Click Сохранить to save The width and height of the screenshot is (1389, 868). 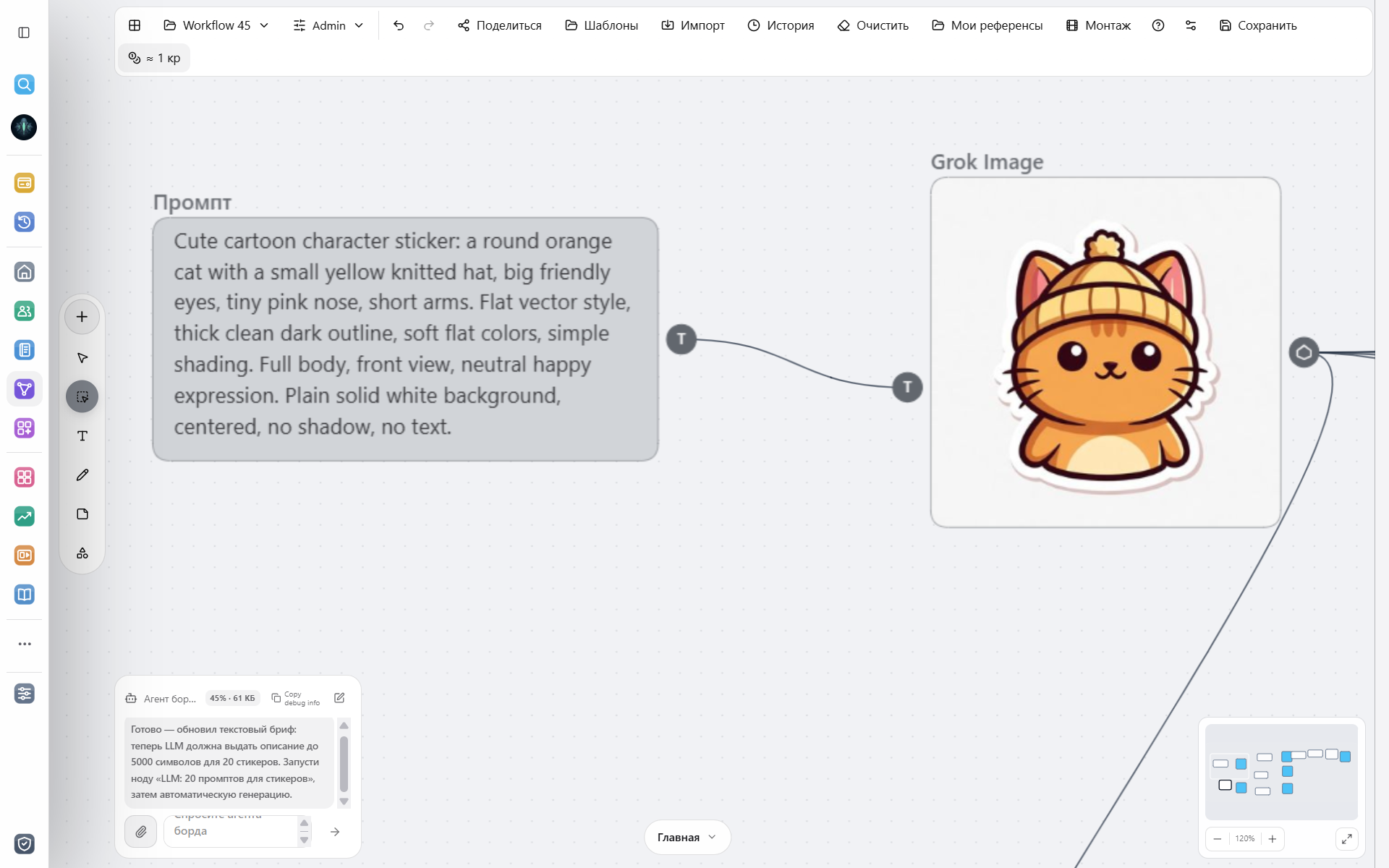tap(1258, 25)
